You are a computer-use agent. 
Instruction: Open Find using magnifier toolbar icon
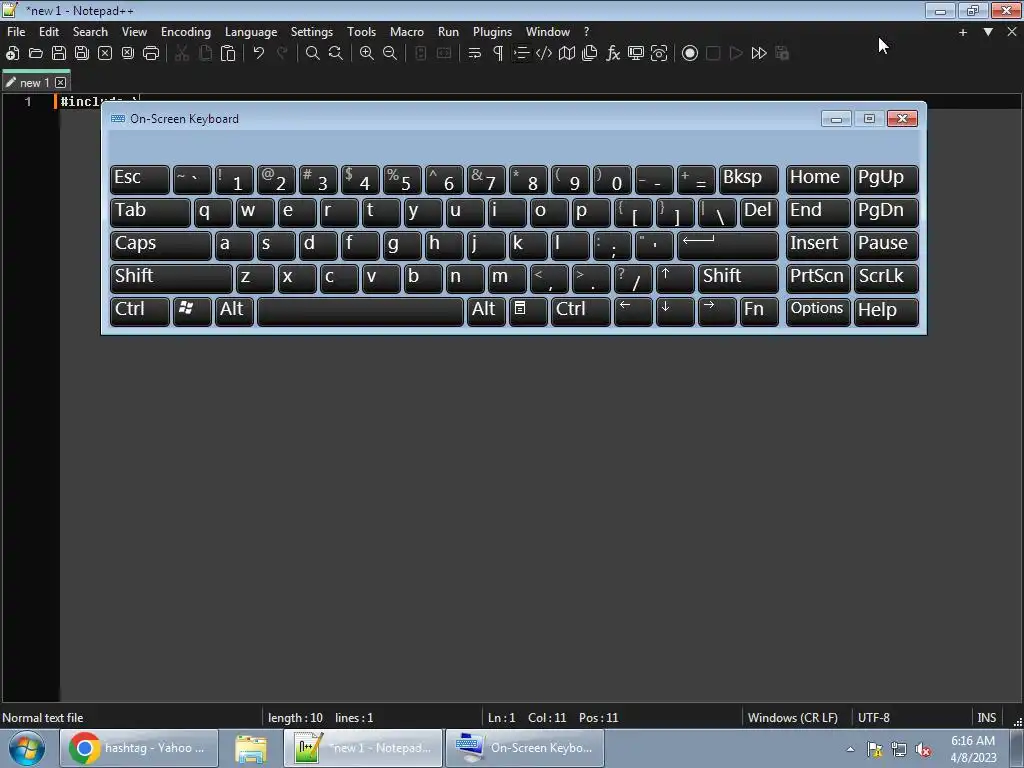coord(313,54)
